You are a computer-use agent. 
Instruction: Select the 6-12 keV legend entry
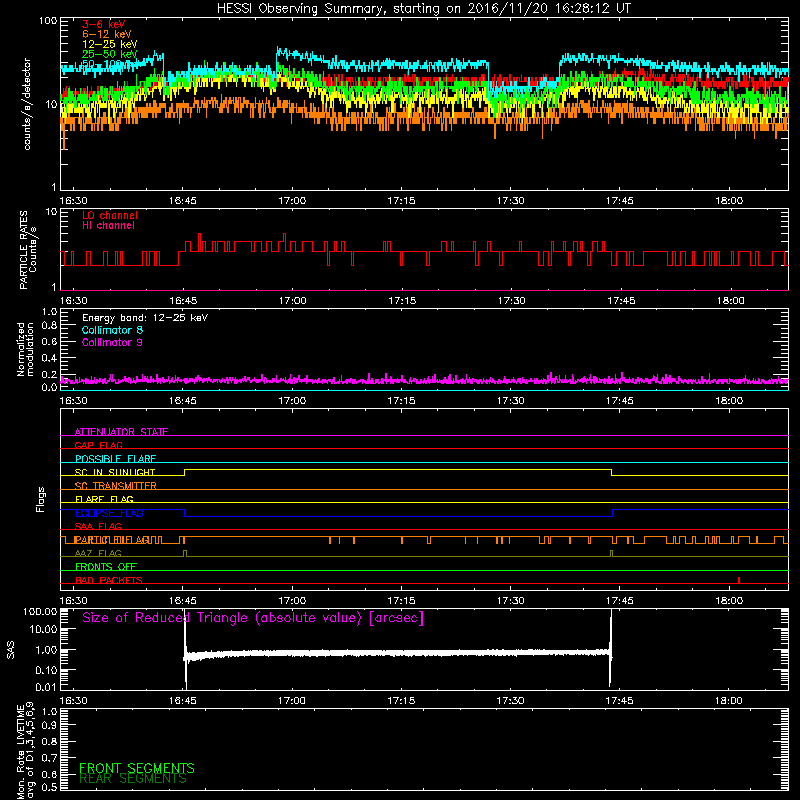click(x=107, y=34)
